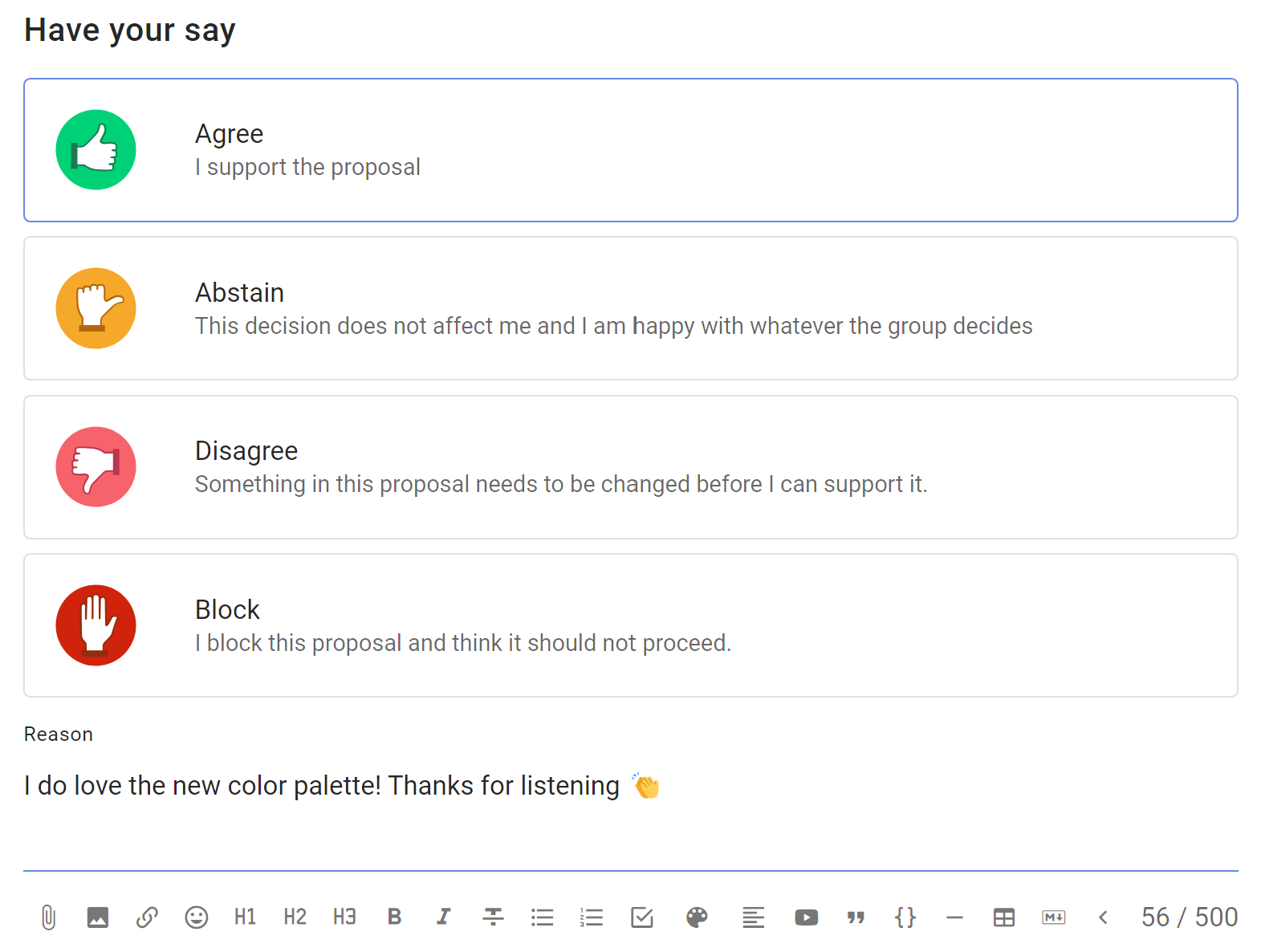The image size is (1265, 952).
Task: Switch to Markdown editing mode
Action: pyautogui.click(x=1054, y=917)
